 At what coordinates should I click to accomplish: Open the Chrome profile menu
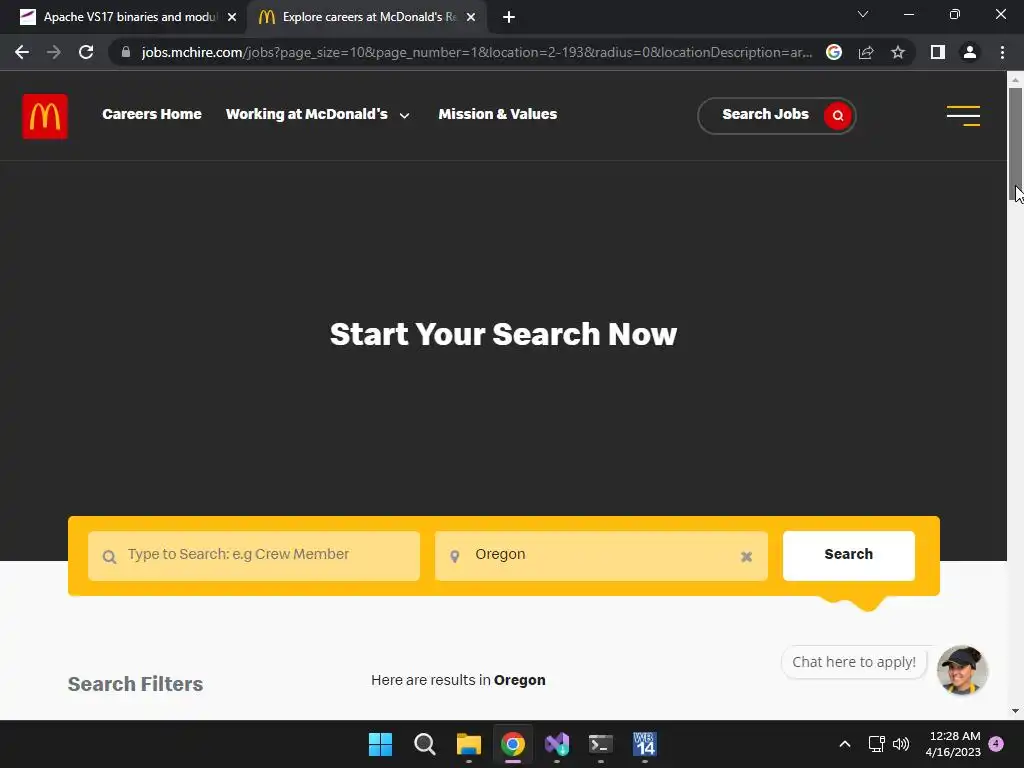tap(970, 52)
